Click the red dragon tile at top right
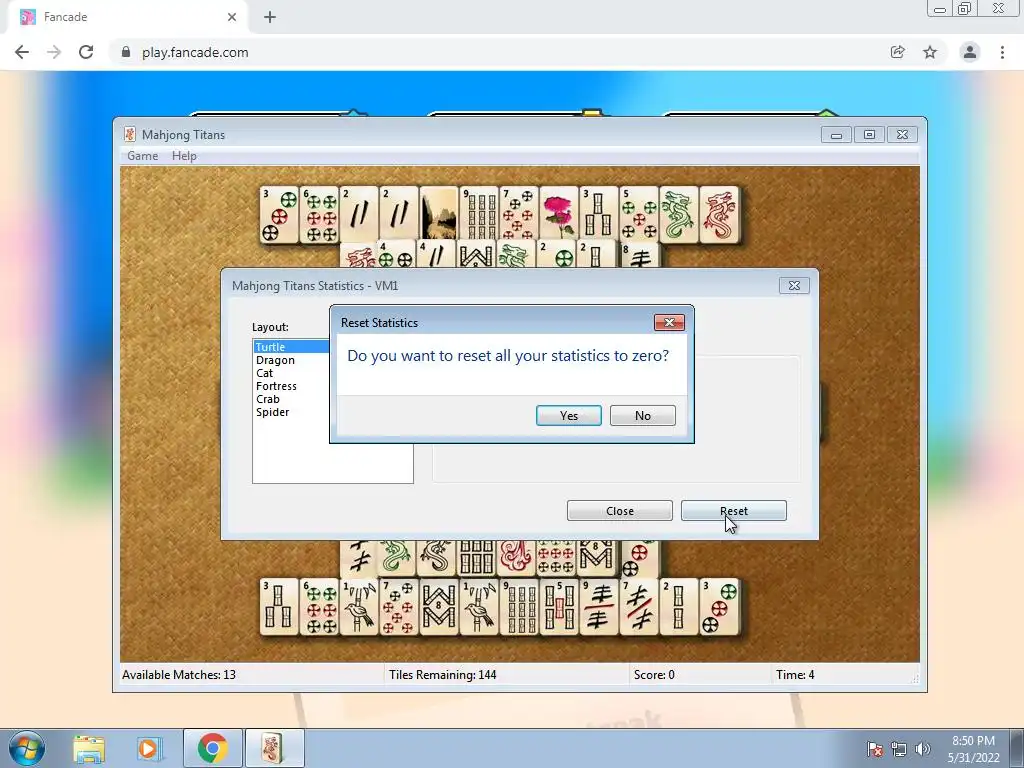 tap(718, 215)
